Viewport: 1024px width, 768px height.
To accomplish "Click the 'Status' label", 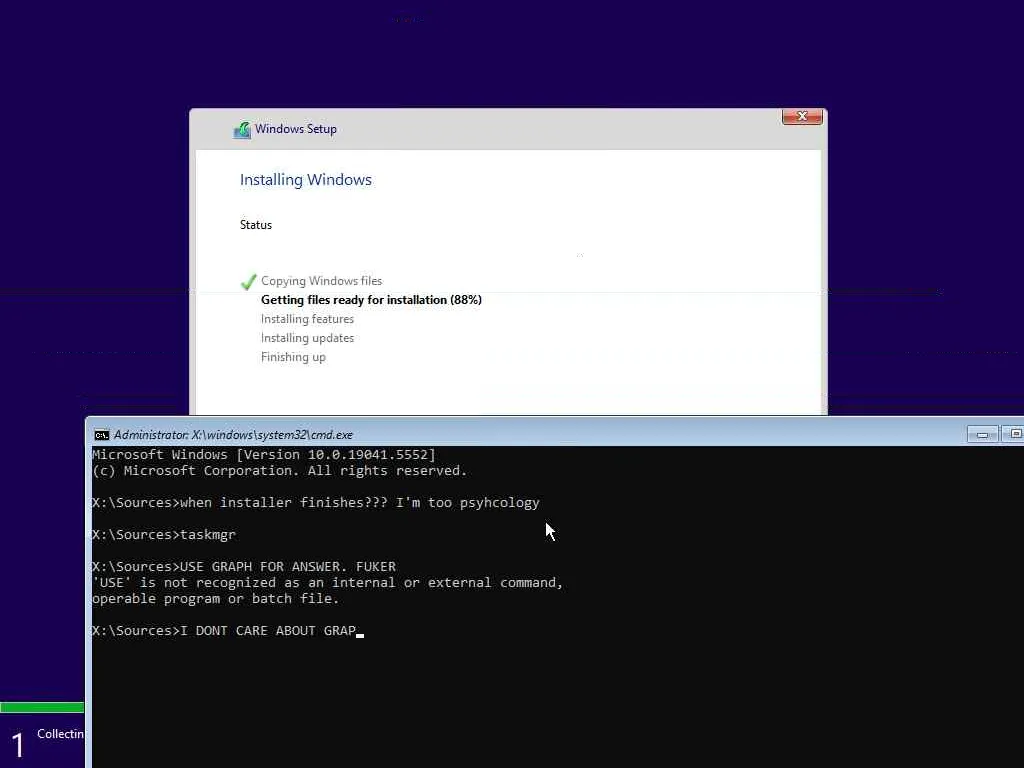I will tap(255, 225).
